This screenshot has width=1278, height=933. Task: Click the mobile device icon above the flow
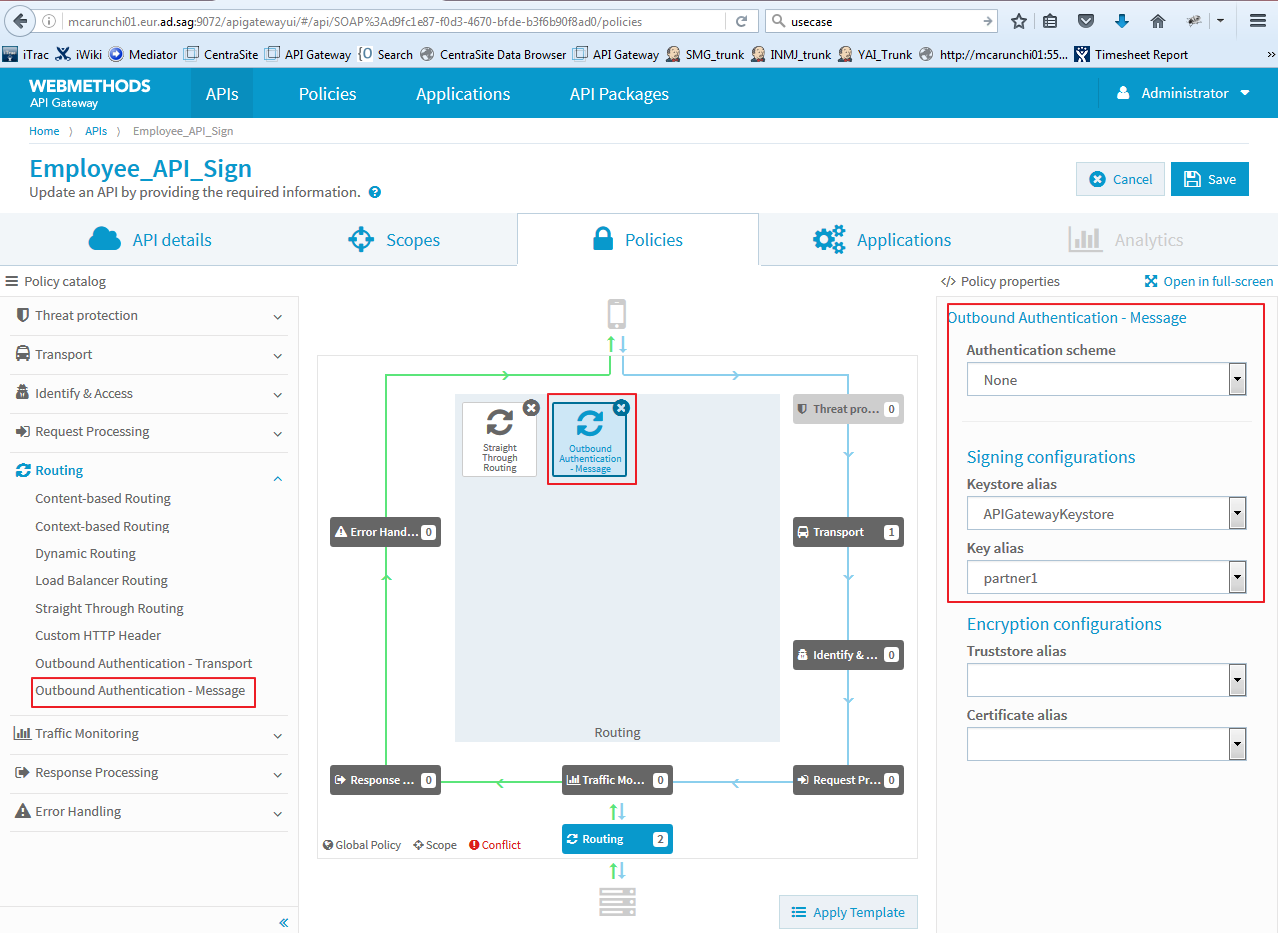coord(617,314)
